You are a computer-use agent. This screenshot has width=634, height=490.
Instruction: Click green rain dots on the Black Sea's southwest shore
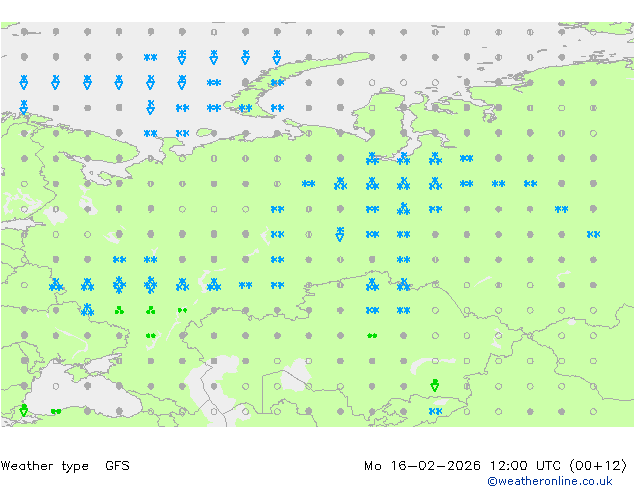(x=56, y=411)
